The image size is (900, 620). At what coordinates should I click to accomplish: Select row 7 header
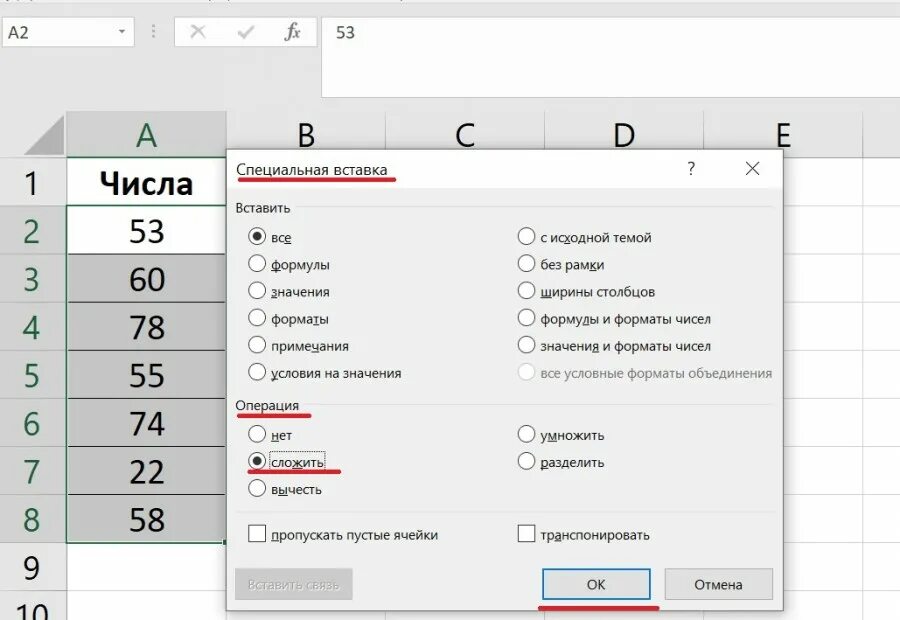(32, 471)
